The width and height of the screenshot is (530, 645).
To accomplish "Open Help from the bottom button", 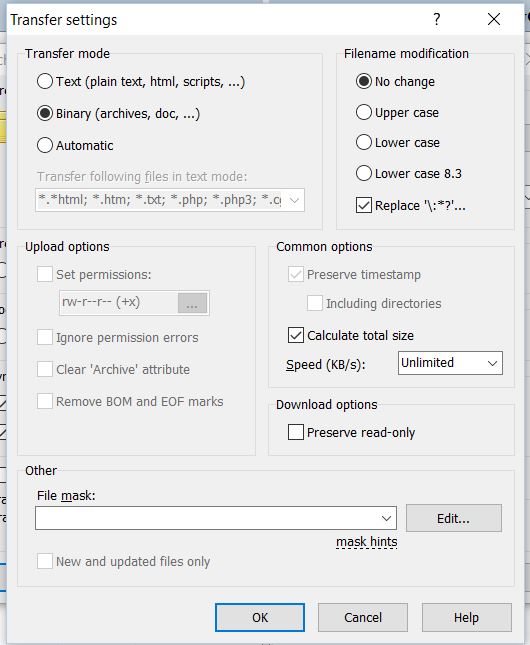I will click(467, 617).
